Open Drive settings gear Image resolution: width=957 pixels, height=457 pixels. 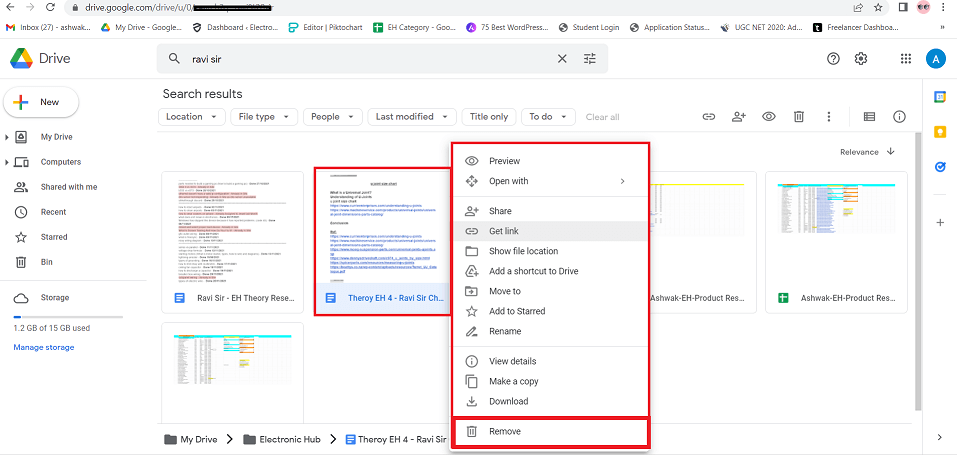click(x=861, y=59)
